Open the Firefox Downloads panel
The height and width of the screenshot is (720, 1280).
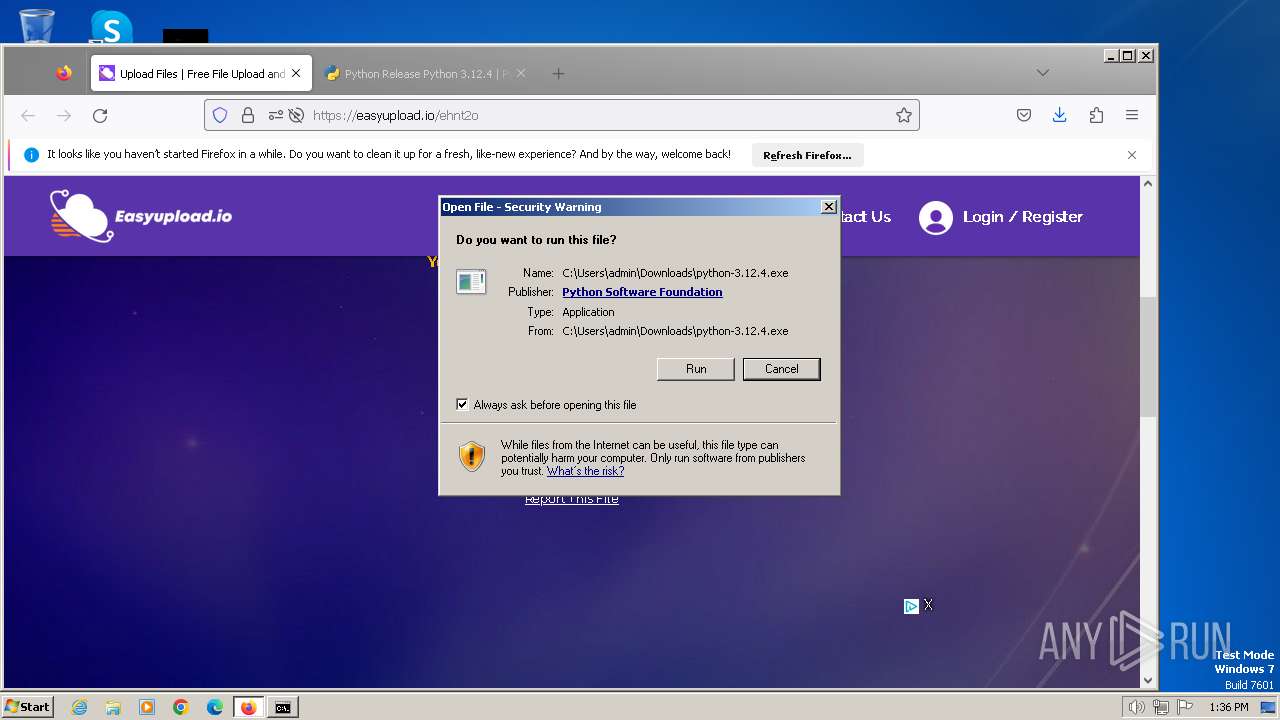(1060, 115)
